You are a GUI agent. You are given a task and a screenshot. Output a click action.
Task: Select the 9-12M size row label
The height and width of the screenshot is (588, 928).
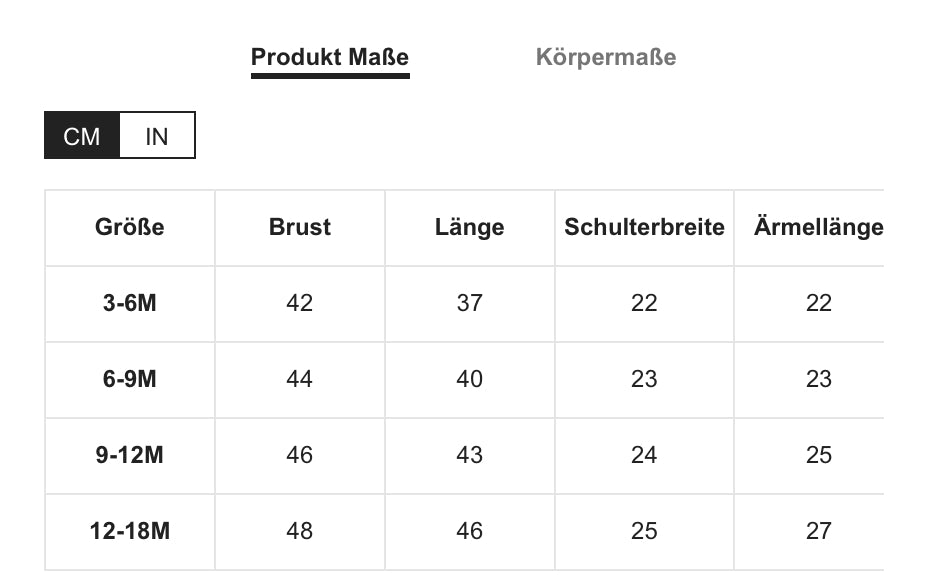pos(130,455)
